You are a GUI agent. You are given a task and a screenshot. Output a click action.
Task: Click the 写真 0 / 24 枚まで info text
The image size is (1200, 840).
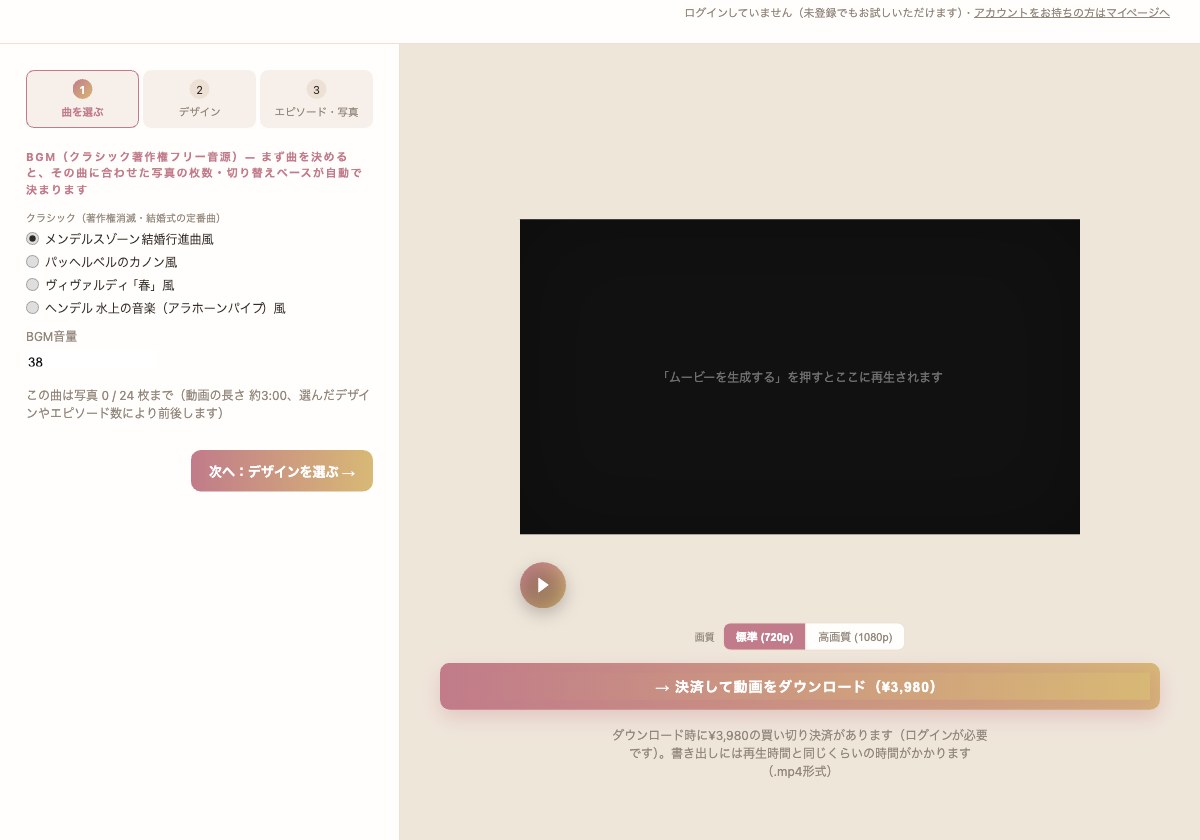199,404
